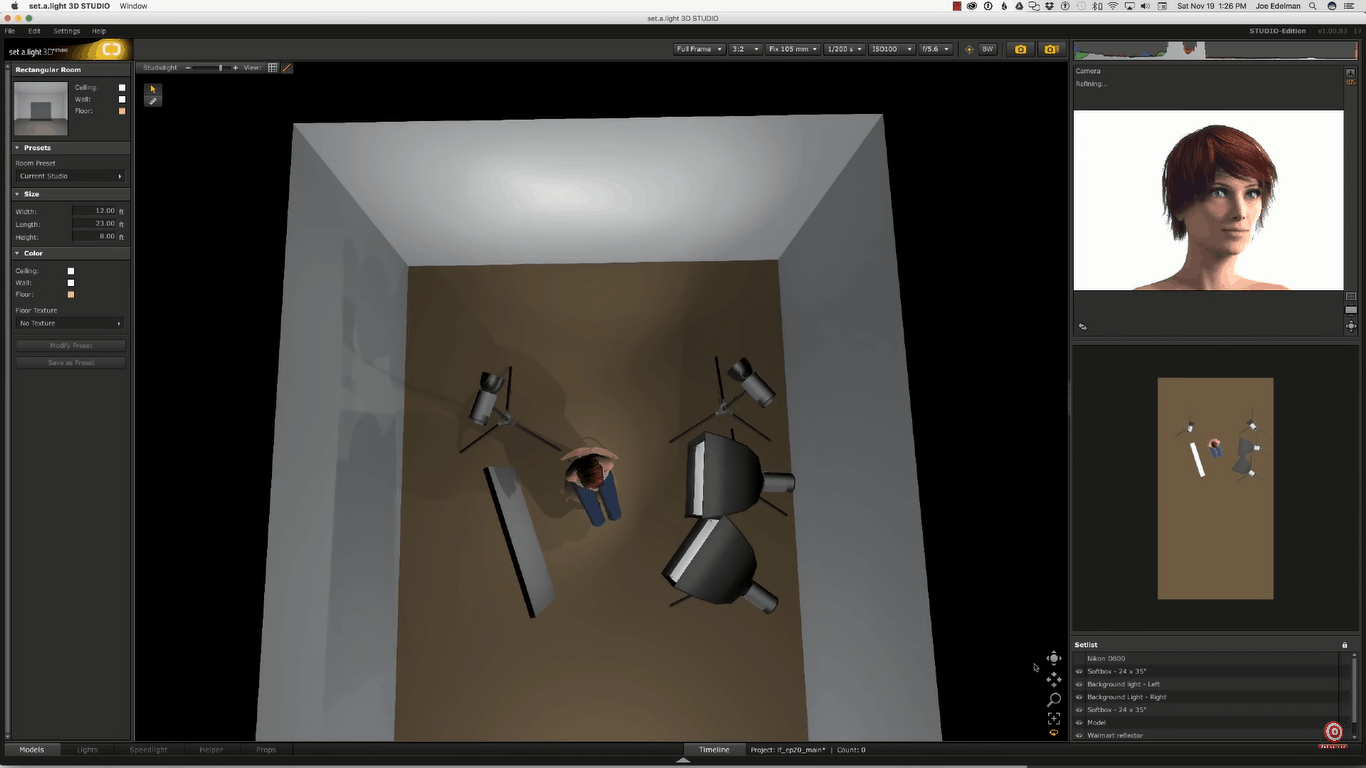Open the Current Studio room preset selector
The width and height of the screenshot is (1366, 768).
coord(71,176)
